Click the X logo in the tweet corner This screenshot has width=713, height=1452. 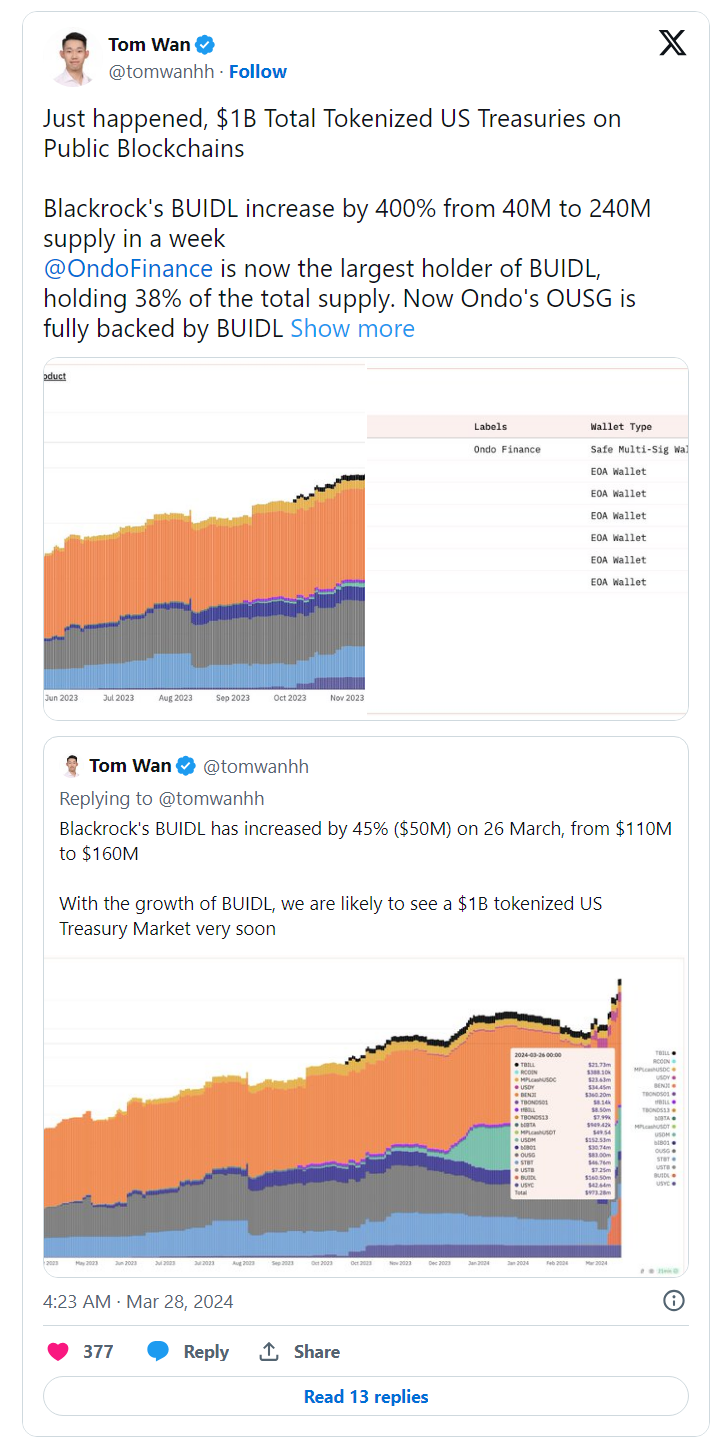pyautogui.click(x=672, y=43)
